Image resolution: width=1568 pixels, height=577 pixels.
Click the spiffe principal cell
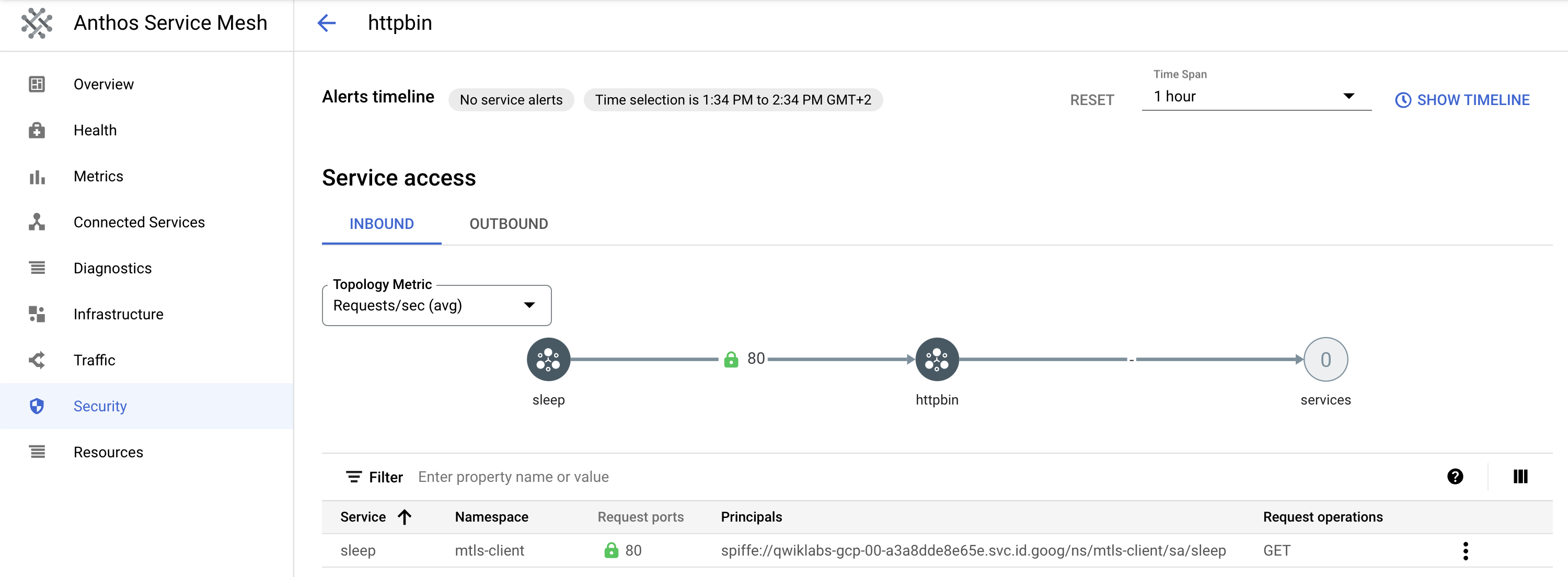click(973, 551)
